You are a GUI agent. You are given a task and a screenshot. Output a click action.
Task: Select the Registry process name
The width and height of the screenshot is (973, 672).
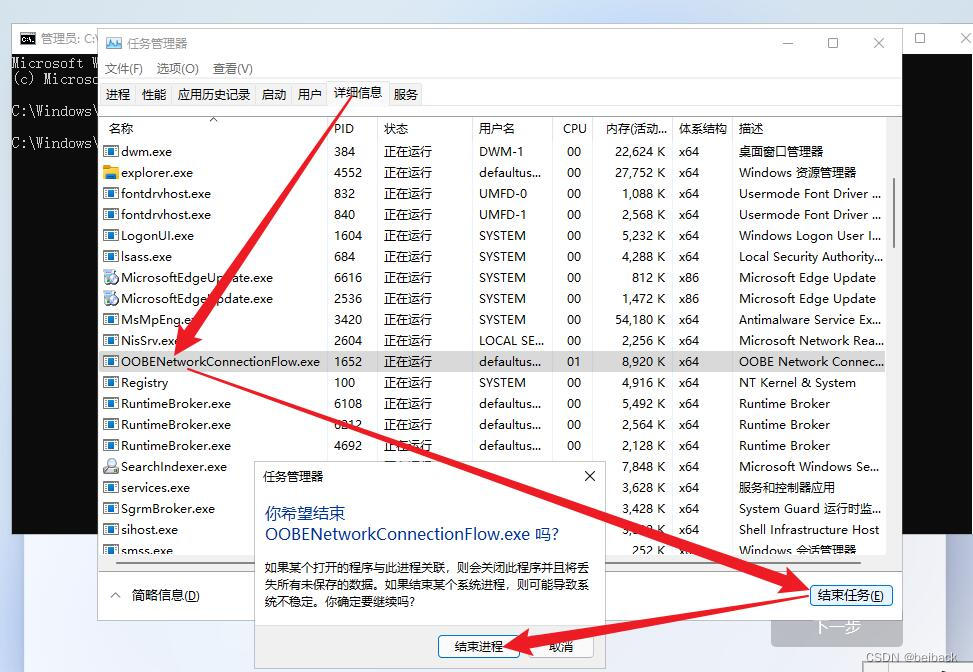[145, 382]
